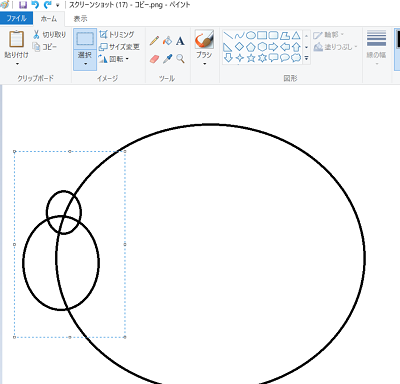Select the Text tool (A icon)

(180, 41)
